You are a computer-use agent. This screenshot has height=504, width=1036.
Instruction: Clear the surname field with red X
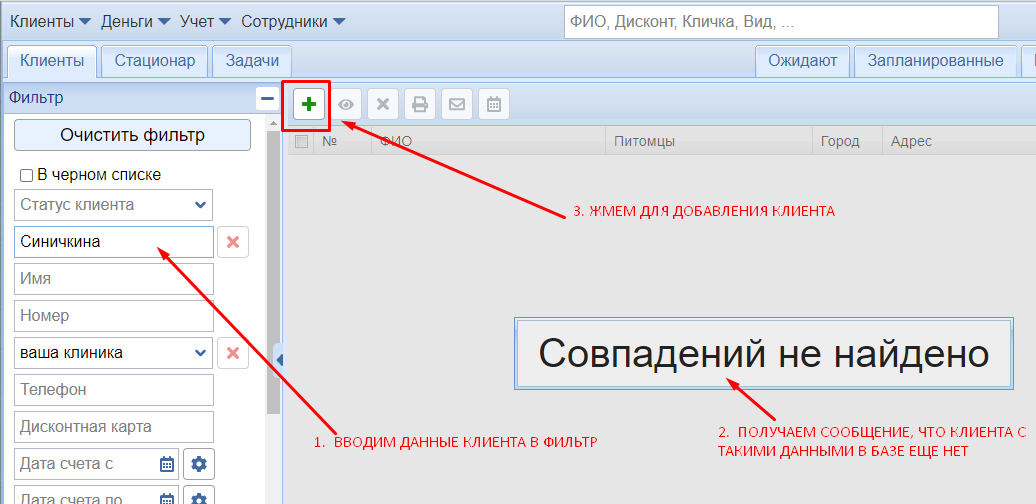tap(233, 242)
